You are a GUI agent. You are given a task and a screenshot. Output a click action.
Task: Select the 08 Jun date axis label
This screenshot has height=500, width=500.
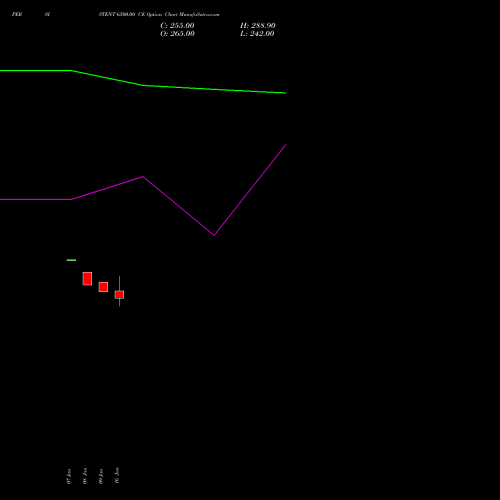click(x=85, y=476)
